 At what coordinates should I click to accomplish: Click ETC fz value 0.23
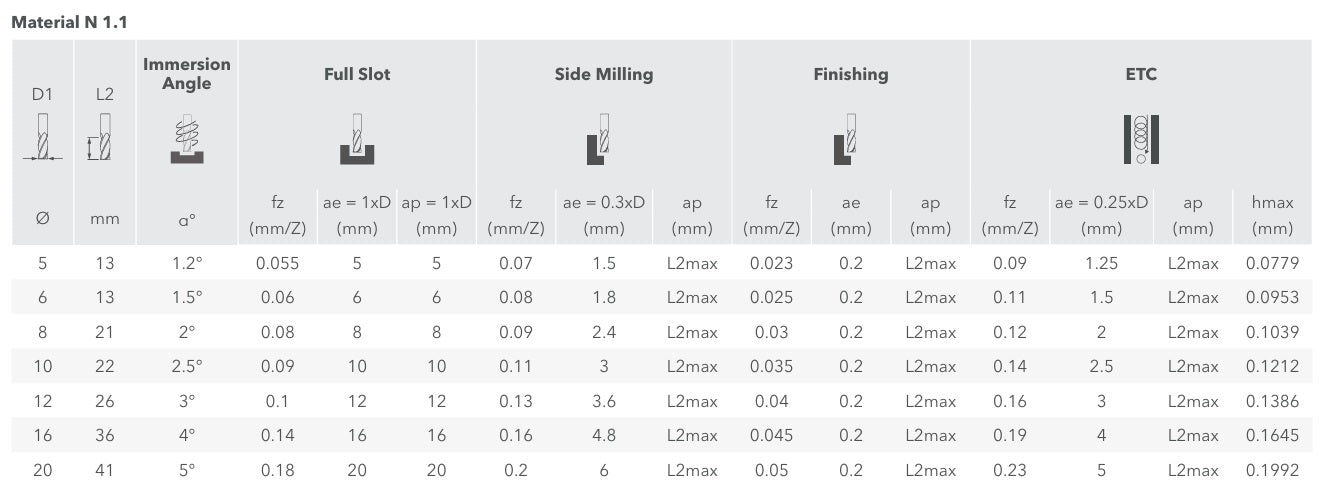click(1010, 470)
